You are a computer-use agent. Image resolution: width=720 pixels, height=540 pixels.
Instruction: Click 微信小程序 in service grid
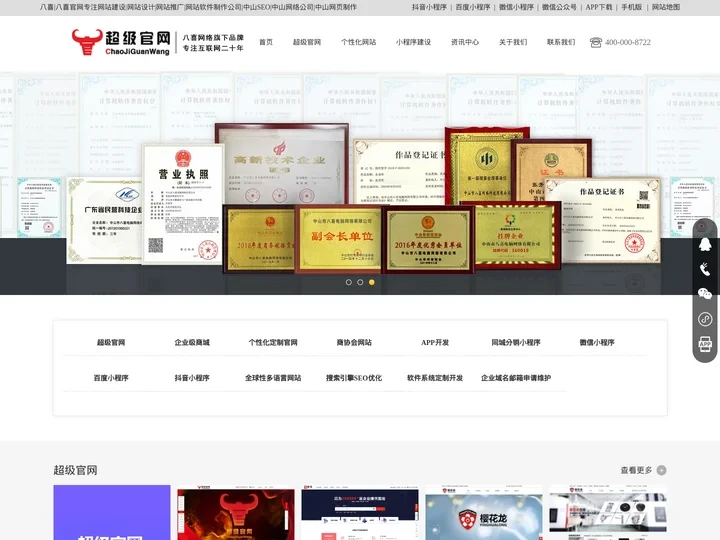pos(597,342)
